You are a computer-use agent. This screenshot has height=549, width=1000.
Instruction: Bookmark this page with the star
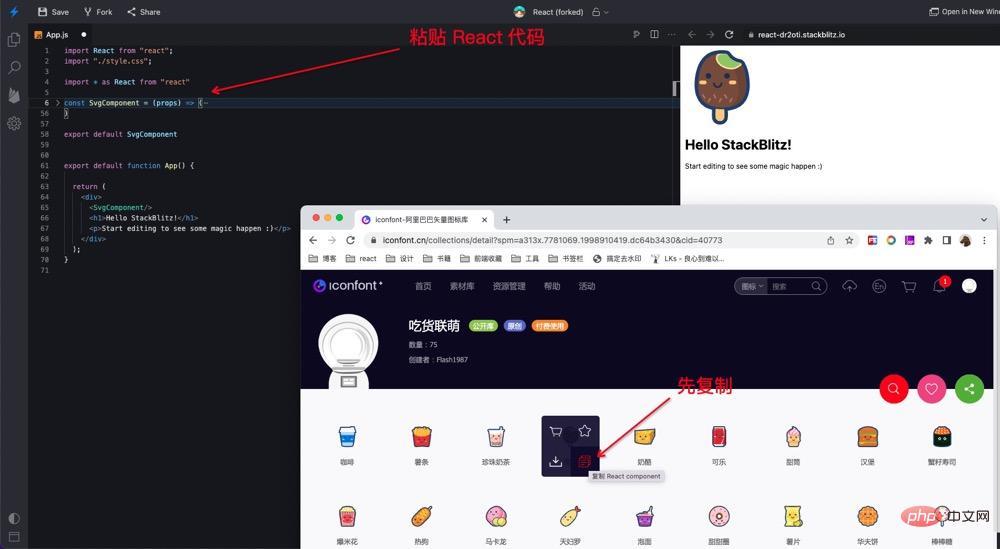coord(849,240)
